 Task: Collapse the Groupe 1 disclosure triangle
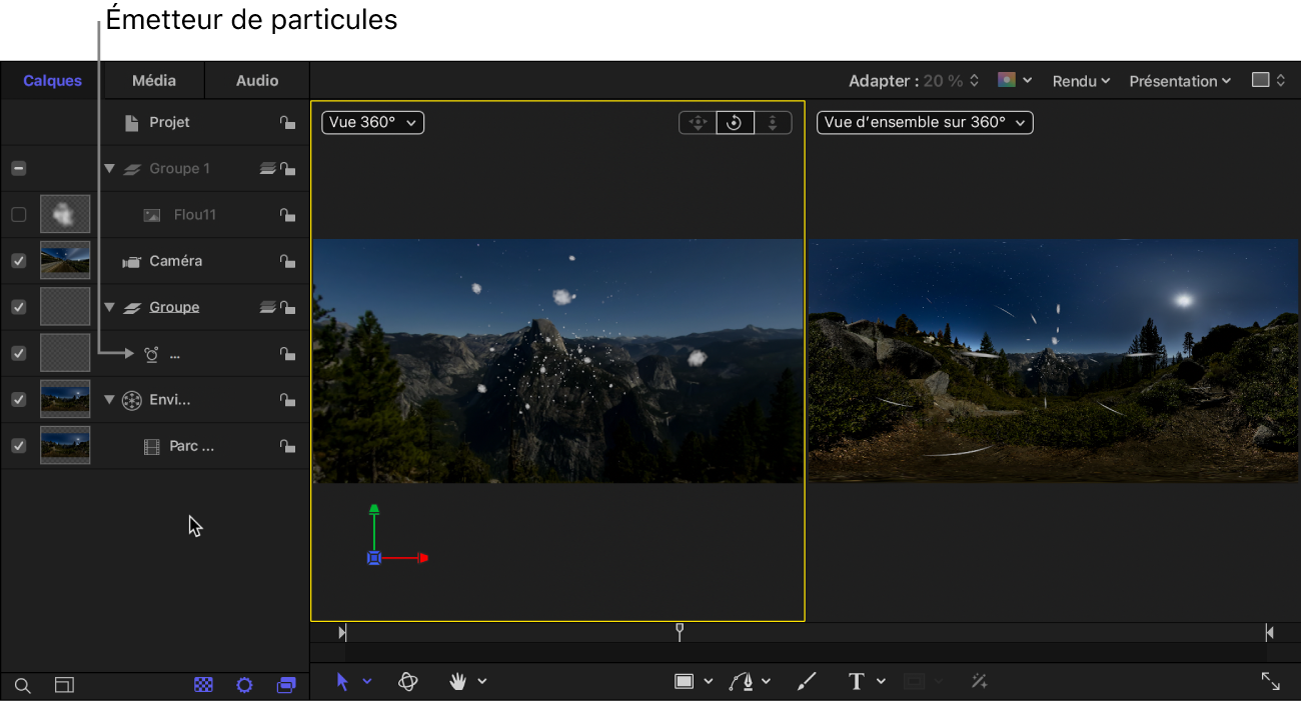110,169
